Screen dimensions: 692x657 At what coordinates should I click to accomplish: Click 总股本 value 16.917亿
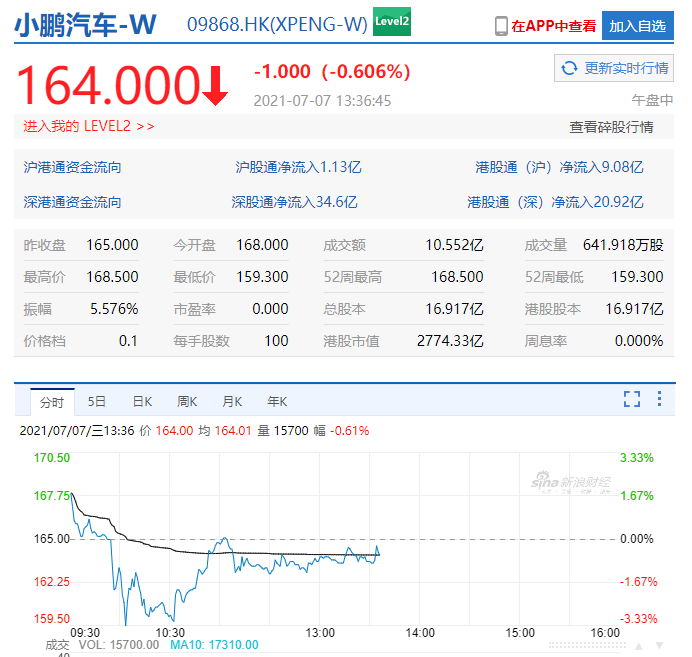pos(454,309)
